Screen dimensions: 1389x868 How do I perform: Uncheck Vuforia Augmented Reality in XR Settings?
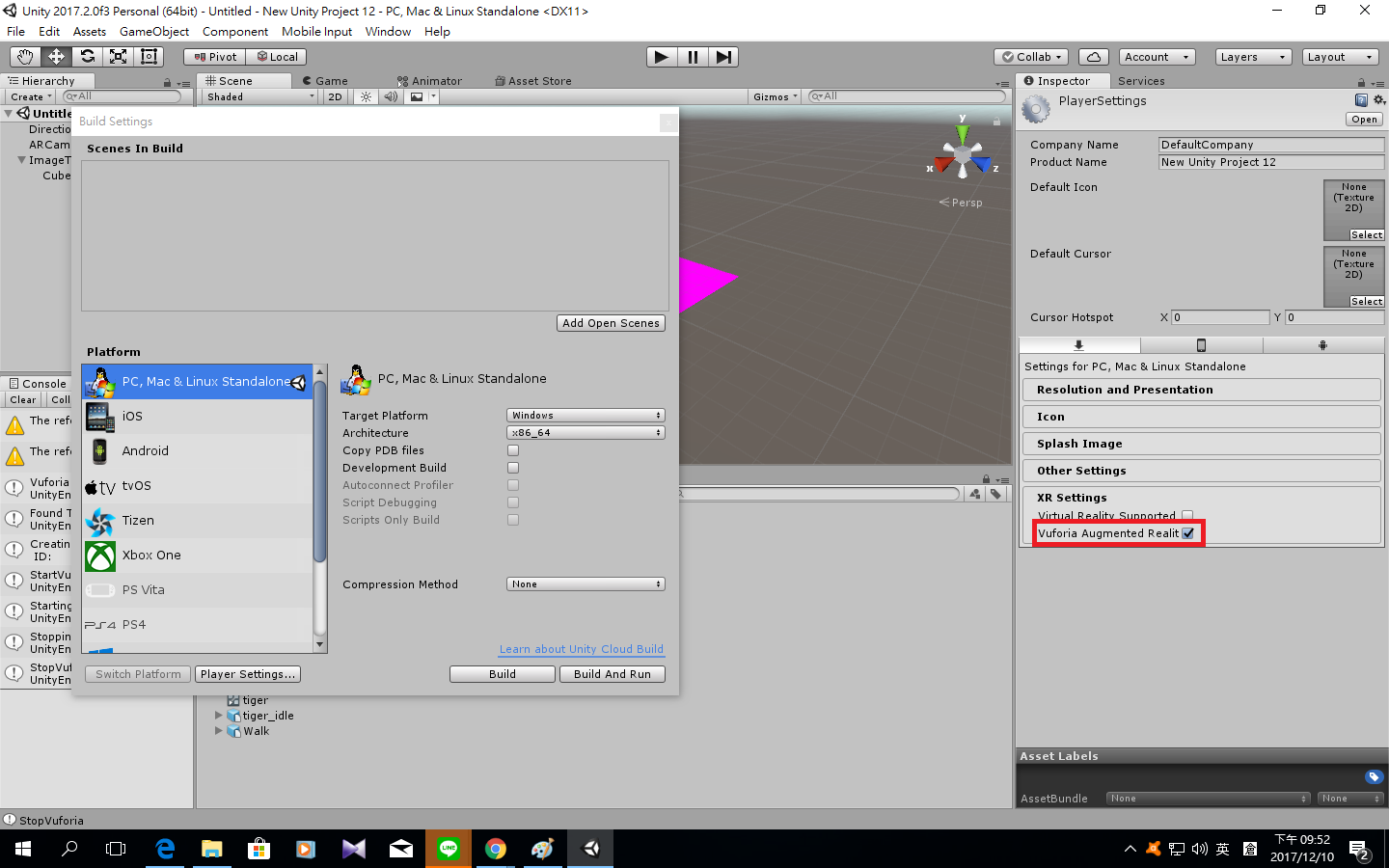coord(1189,532)
